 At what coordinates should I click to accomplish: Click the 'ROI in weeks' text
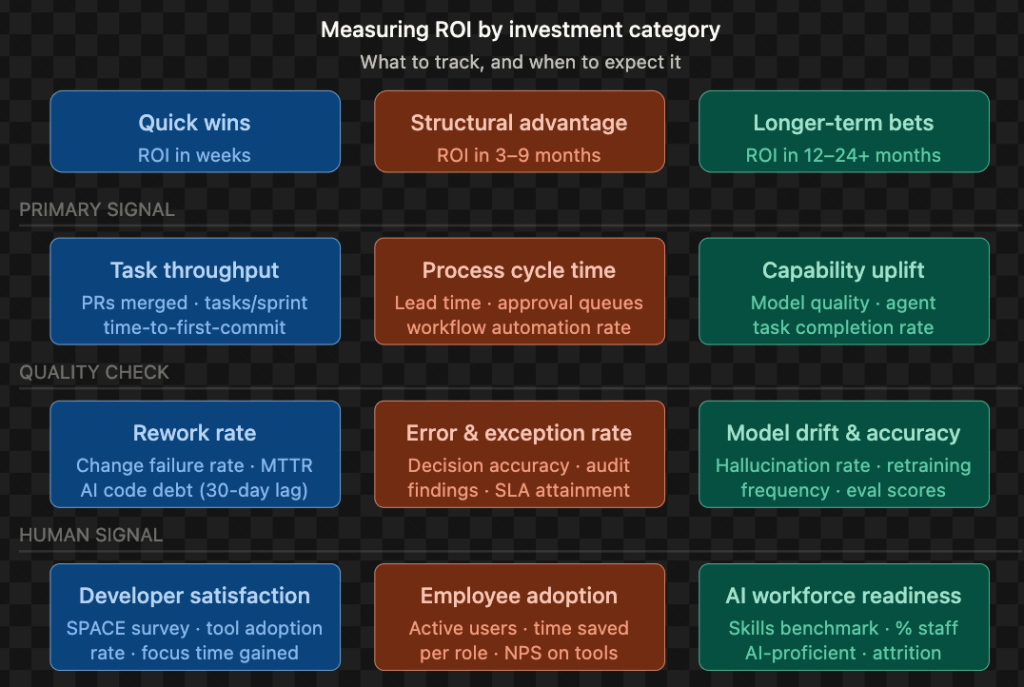point(195,155)
